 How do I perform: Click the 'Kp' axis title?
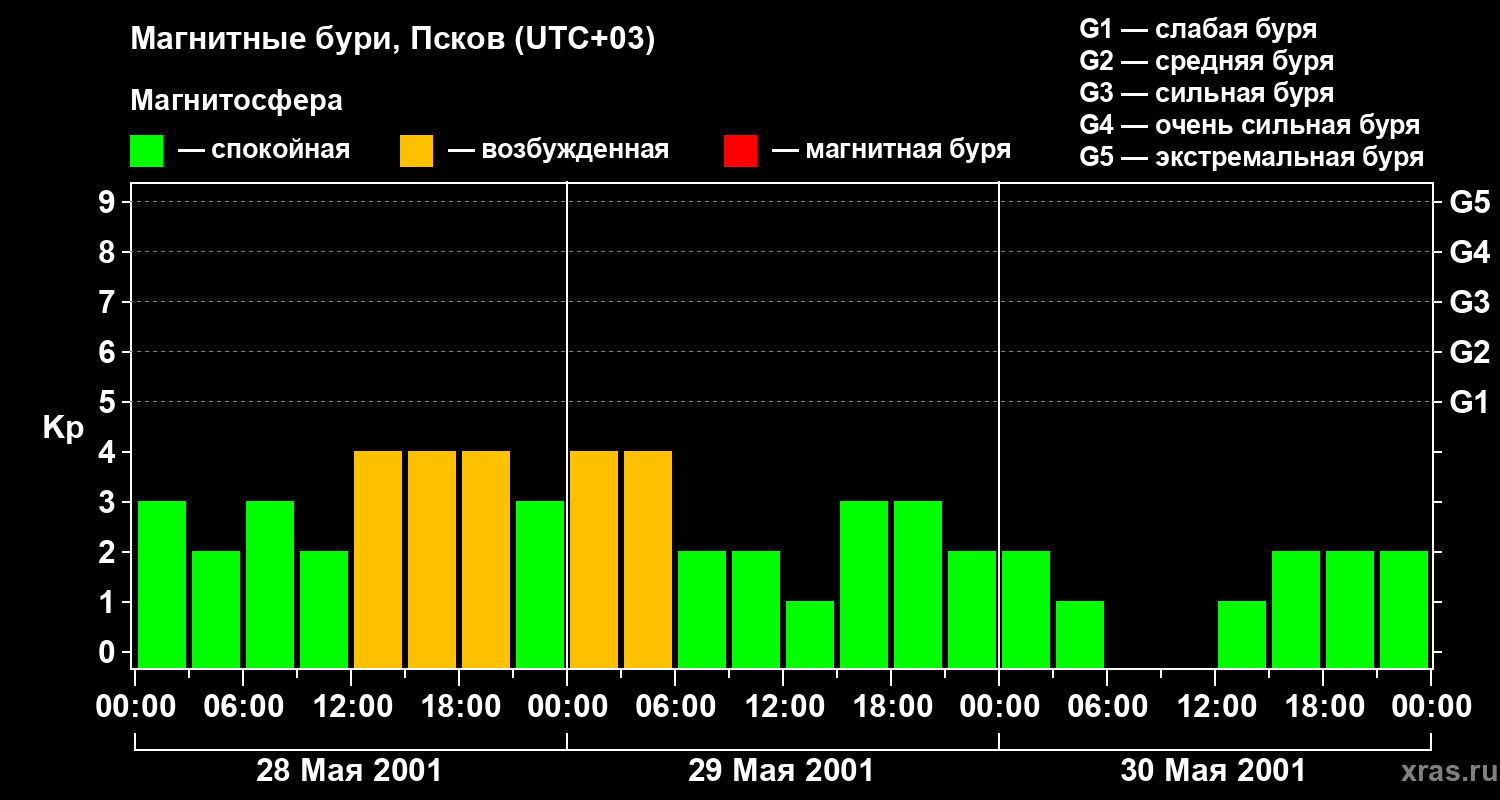click(63, 428)
